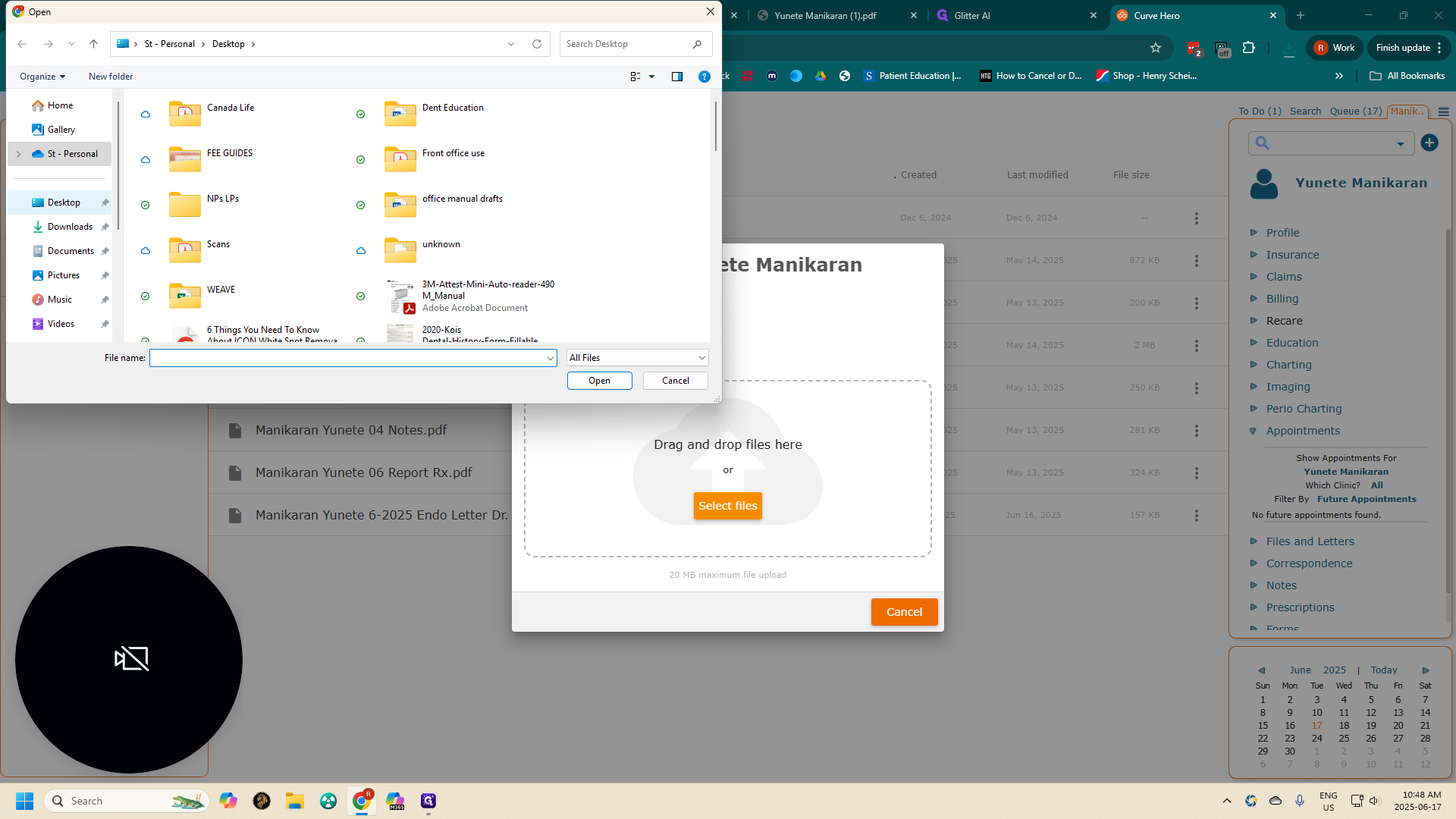1456x819 pixels.
Task: Click the Search Desktop field
Action: [635, 44]
